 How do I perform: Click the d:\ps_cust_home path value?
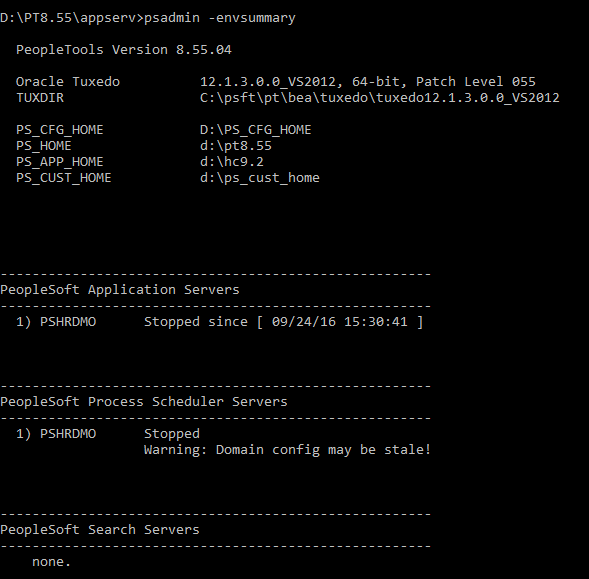click(x=260, y=178)
